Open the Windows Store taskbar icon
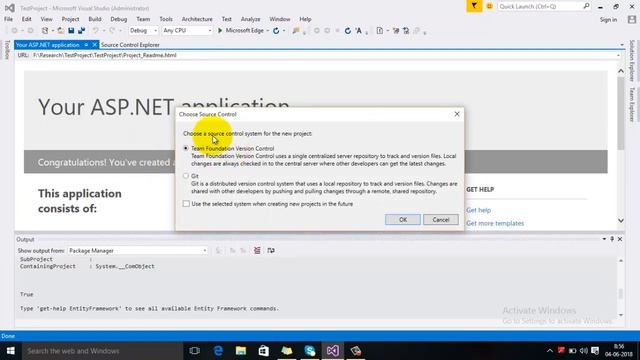 [x=264, y=351]
